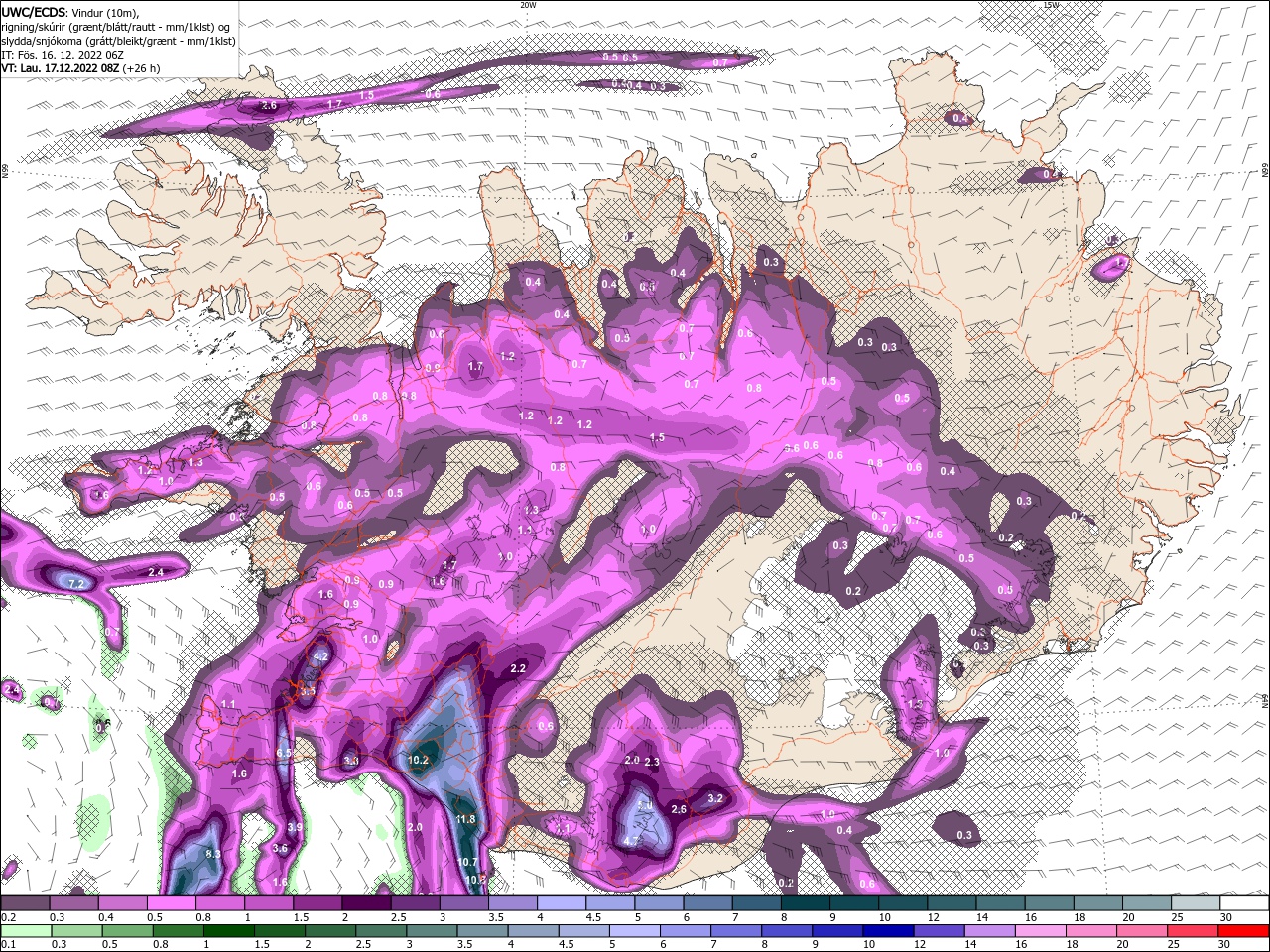Image resolution: width=1270 pixels, height=952 pixels.
Task: Click the 20W longitude label
Action: pos(528,5)
